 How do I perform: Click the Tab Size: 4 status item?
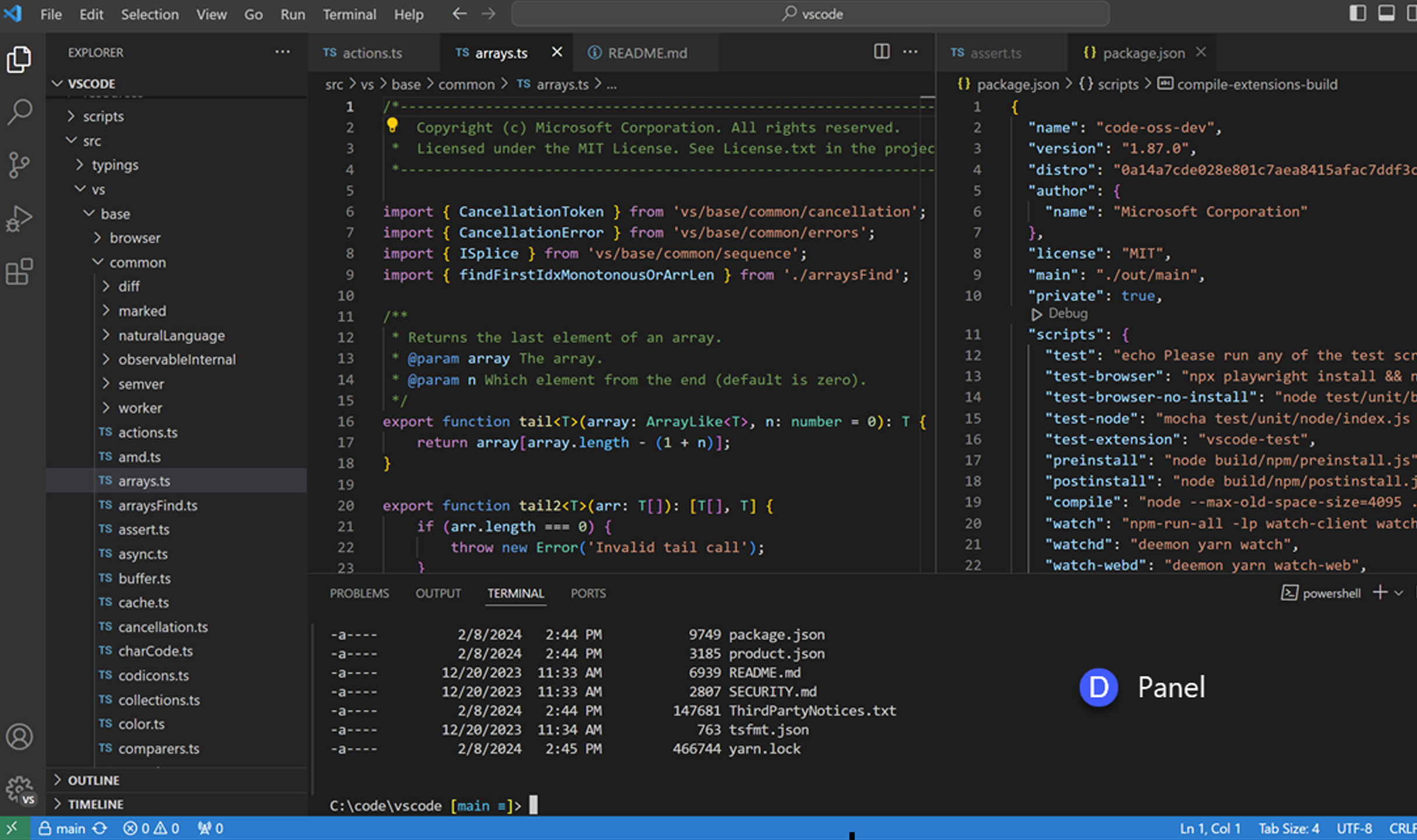click(x=1289, y=828)
